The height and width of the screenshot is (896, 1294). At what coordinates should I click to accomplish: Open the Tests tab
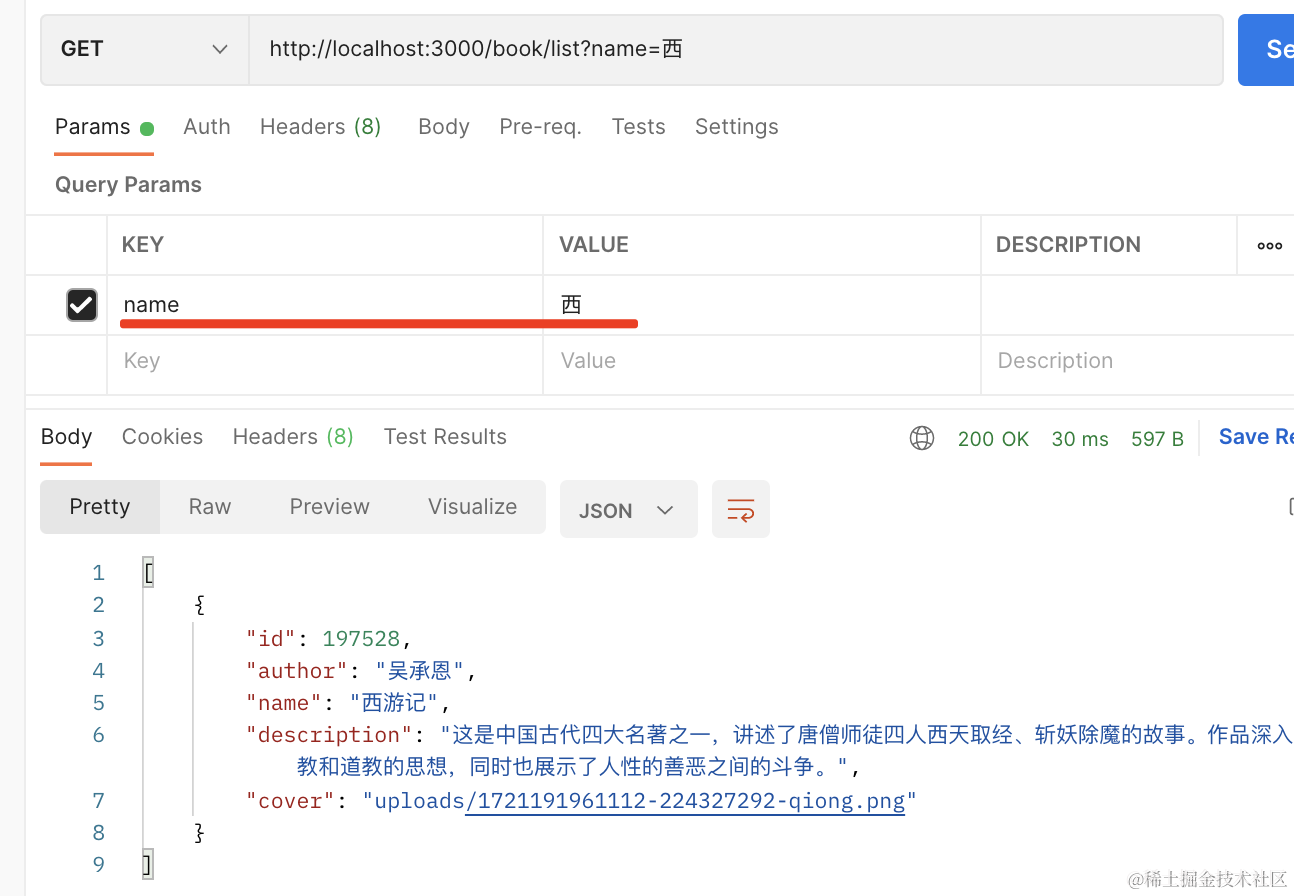click(x=638, y=127)
